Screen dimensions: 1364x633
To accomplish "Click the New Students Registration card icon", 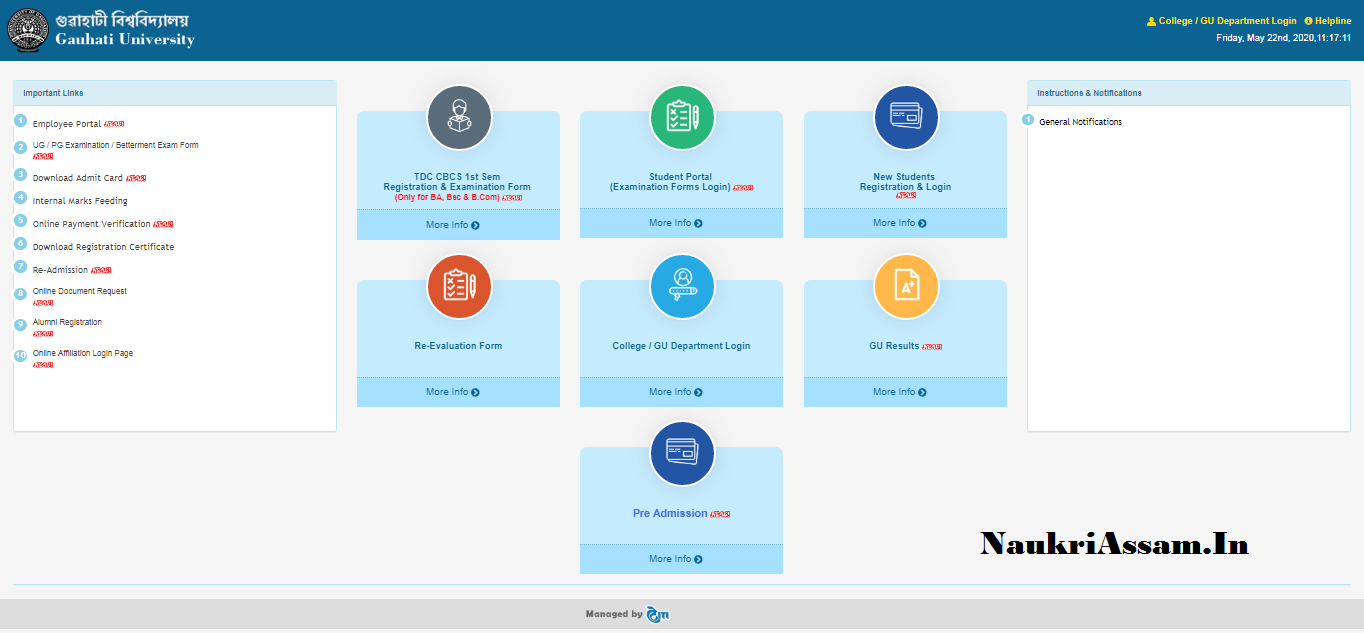I will pyautogui.click(x=906, y=118).
